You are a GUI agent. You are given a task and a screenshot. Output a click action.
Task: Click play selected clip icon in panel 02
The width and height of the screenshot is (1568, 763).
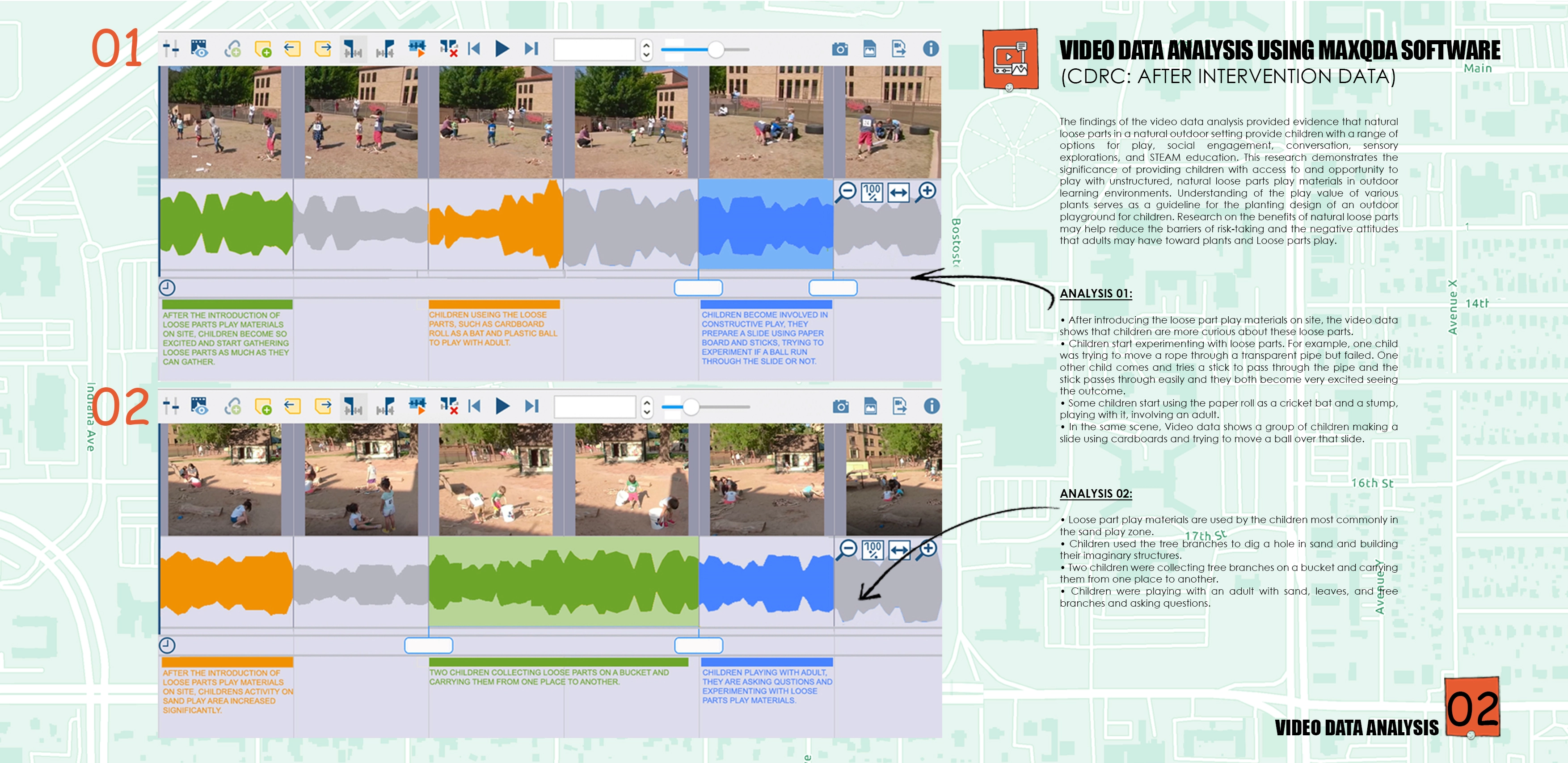point(417,406)
